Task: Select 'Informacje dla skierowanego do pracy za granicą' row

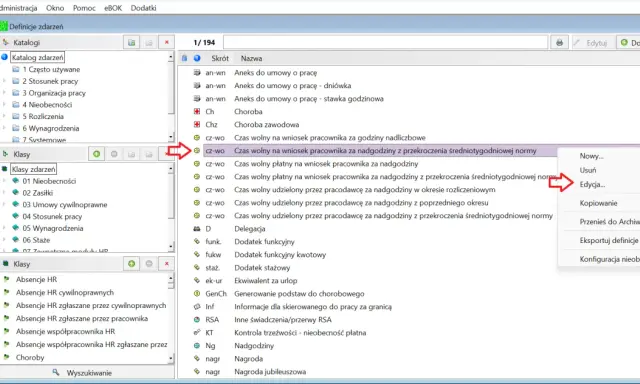Action: [x=313, y=306]
